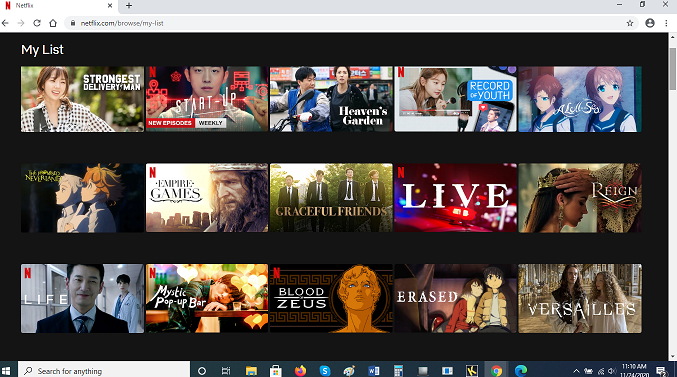Screen dimensions: 677x377
Task: Close the Netflix tab
Action: (110, 6)
